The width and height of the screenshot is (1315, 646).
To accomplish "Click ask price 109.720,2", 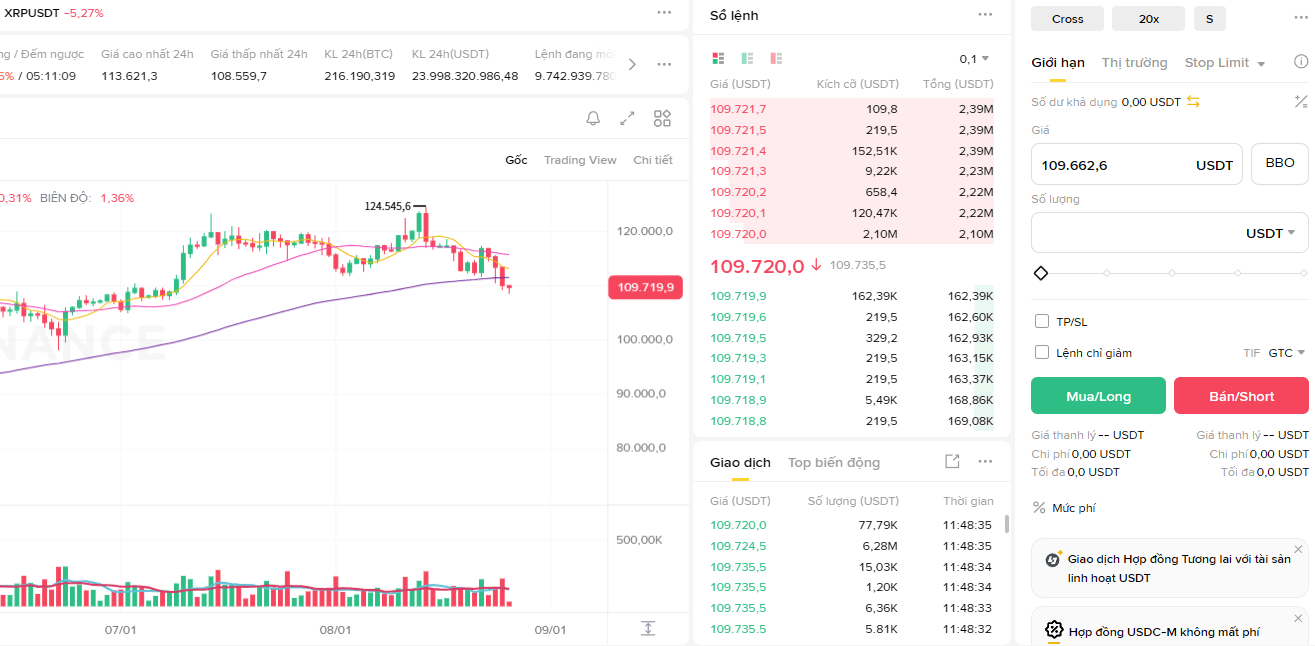I will tap(738, 192).
